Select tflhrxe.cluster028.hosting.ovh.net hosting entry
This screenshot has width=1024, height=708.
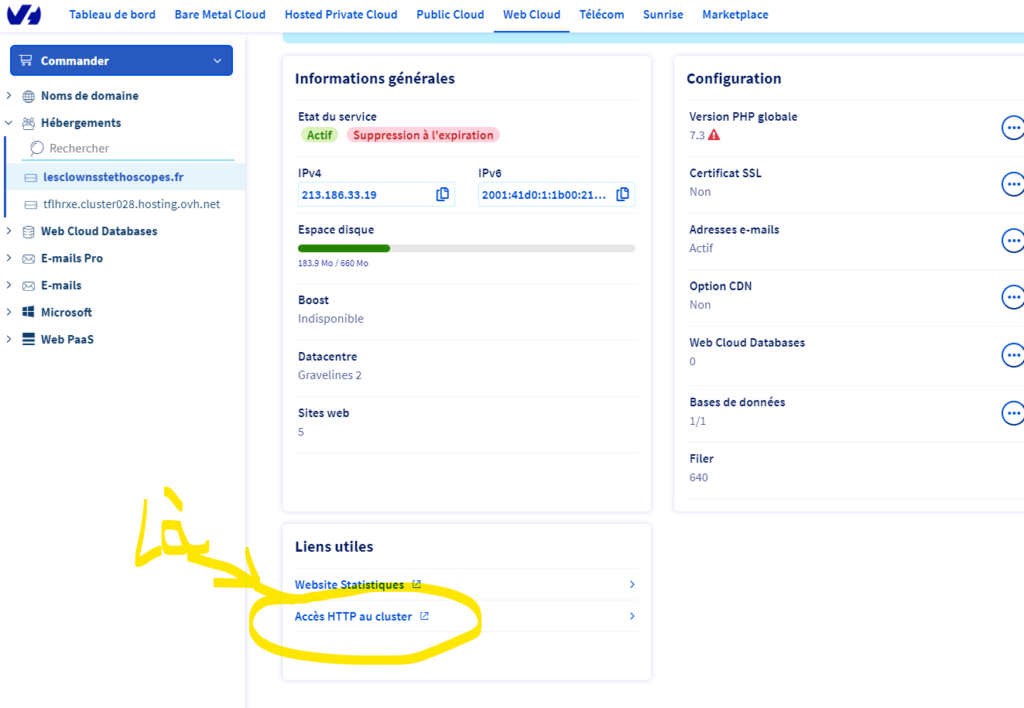(x=131, y=204)
